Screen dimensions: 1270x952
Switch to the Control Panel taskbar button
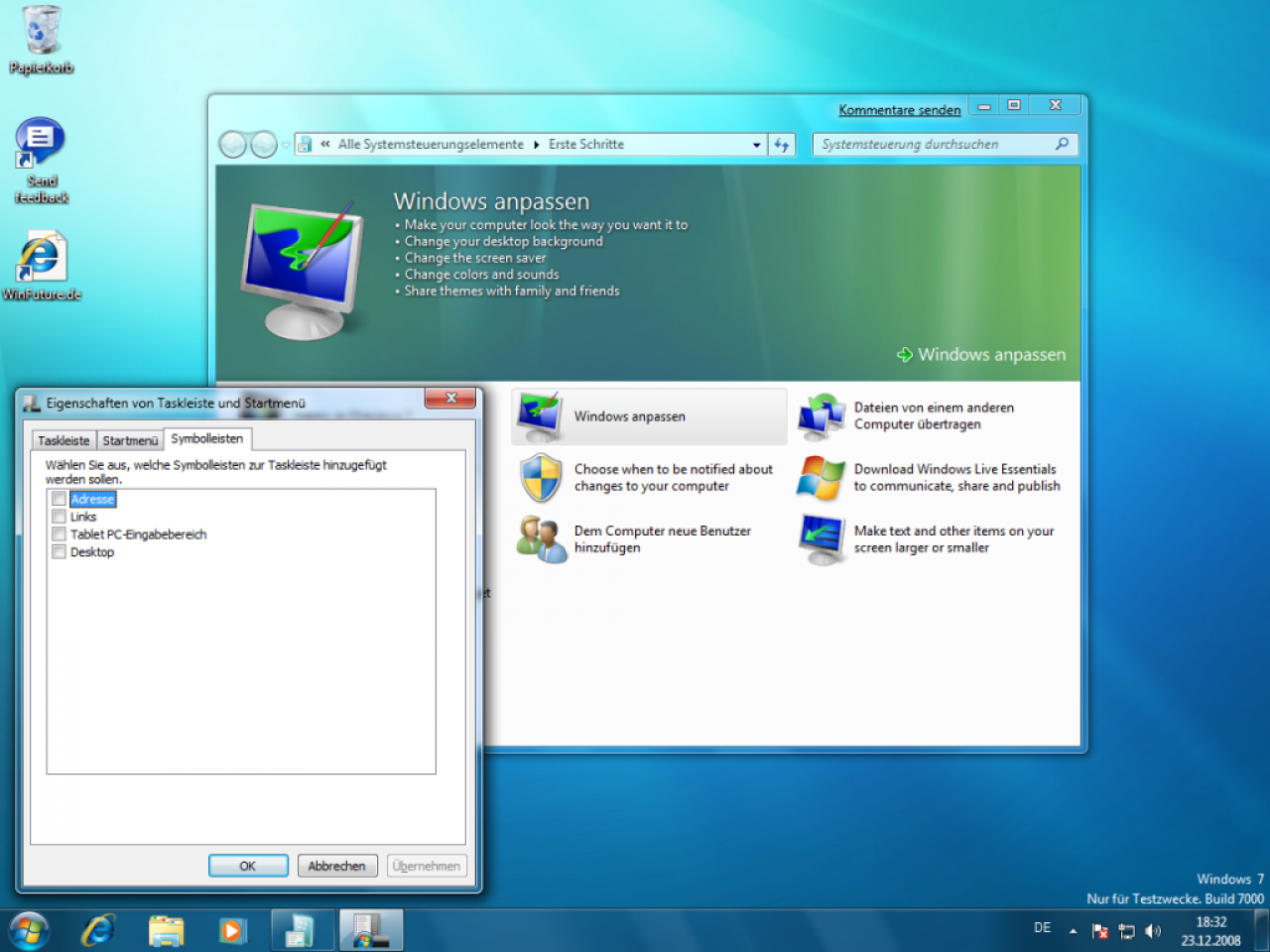[x=300, y=931]
